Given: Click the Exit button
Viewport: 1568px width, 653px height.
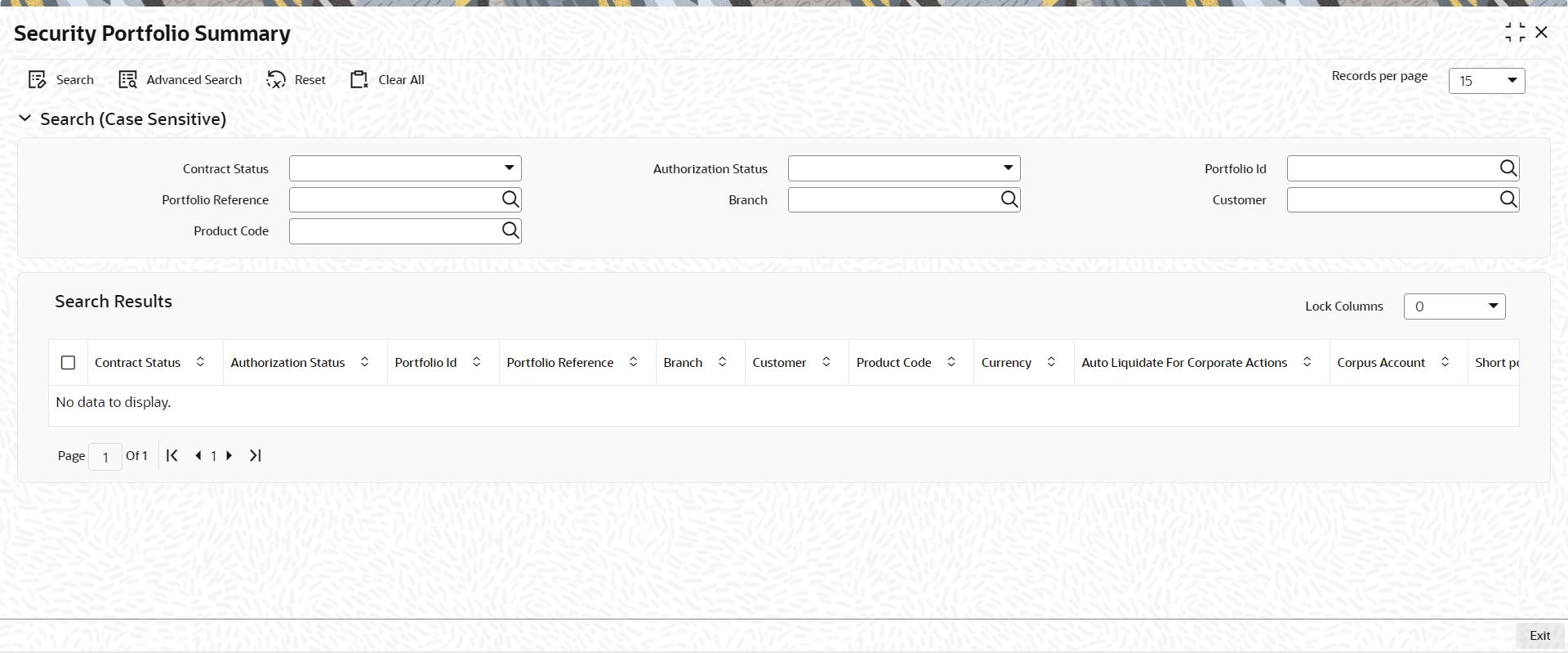Looking at the screenshot, I should tap(1539, 636).
